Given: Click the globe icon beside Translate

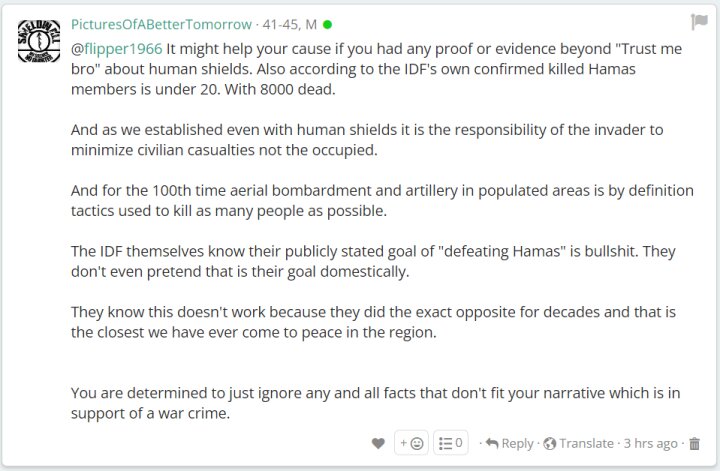Looking at the screenshot, I should (549, 443).
